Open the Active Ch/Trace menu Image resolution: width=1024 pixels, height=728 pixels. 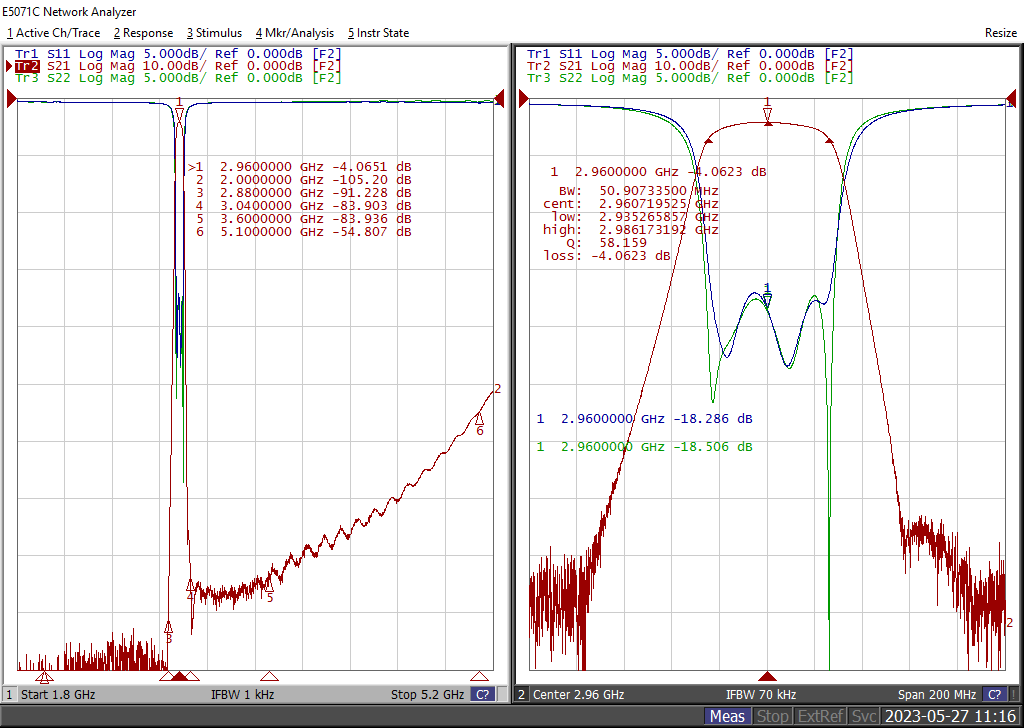(54, 33)
